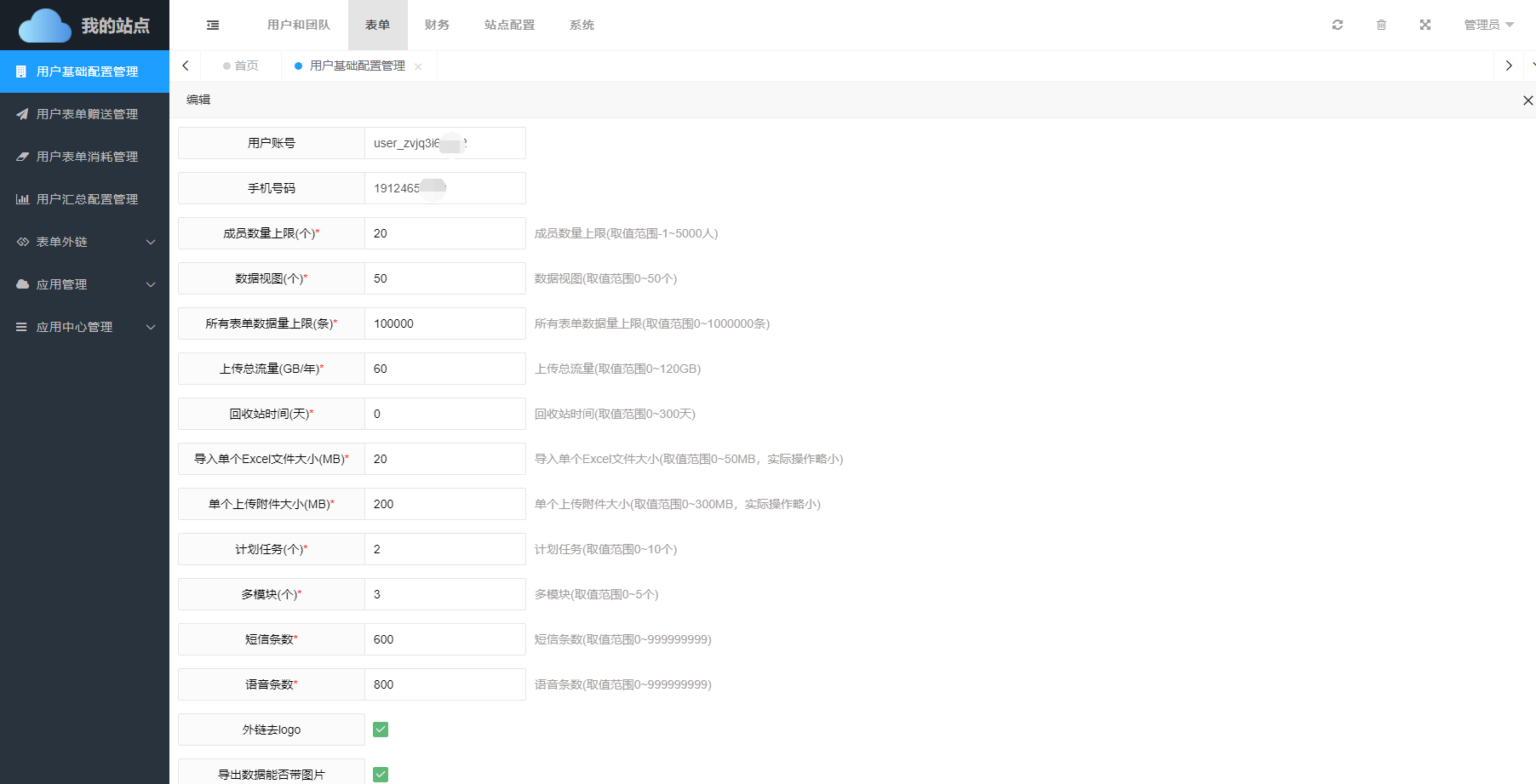
Task: Open 用户表单赠送管理 in the sidebar
Action: click(87, 114)
